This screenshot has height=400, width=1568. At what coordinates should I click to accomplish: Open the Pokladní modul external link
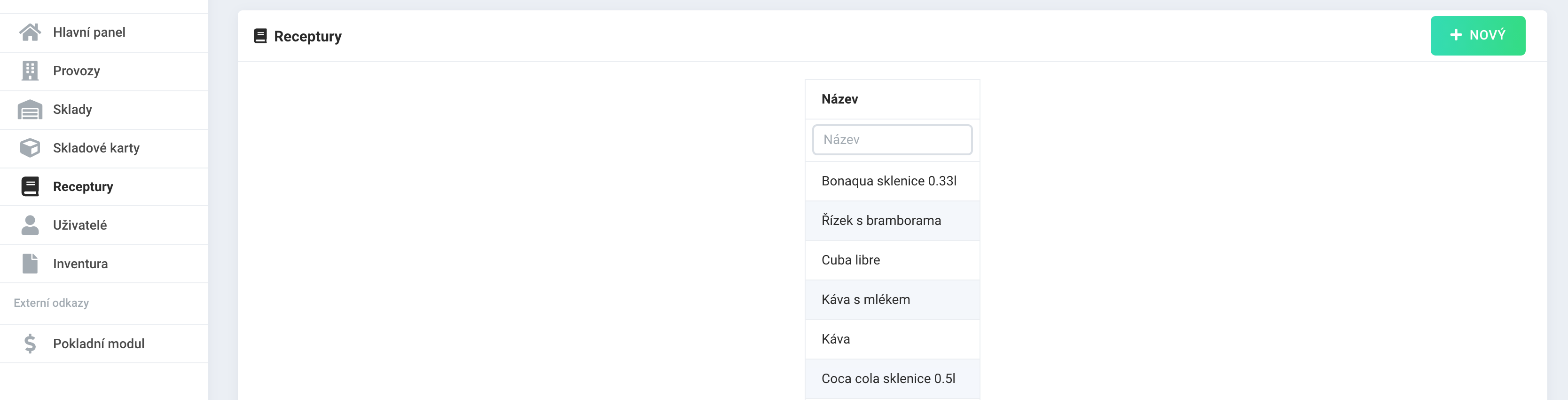(x=104, y=344)
